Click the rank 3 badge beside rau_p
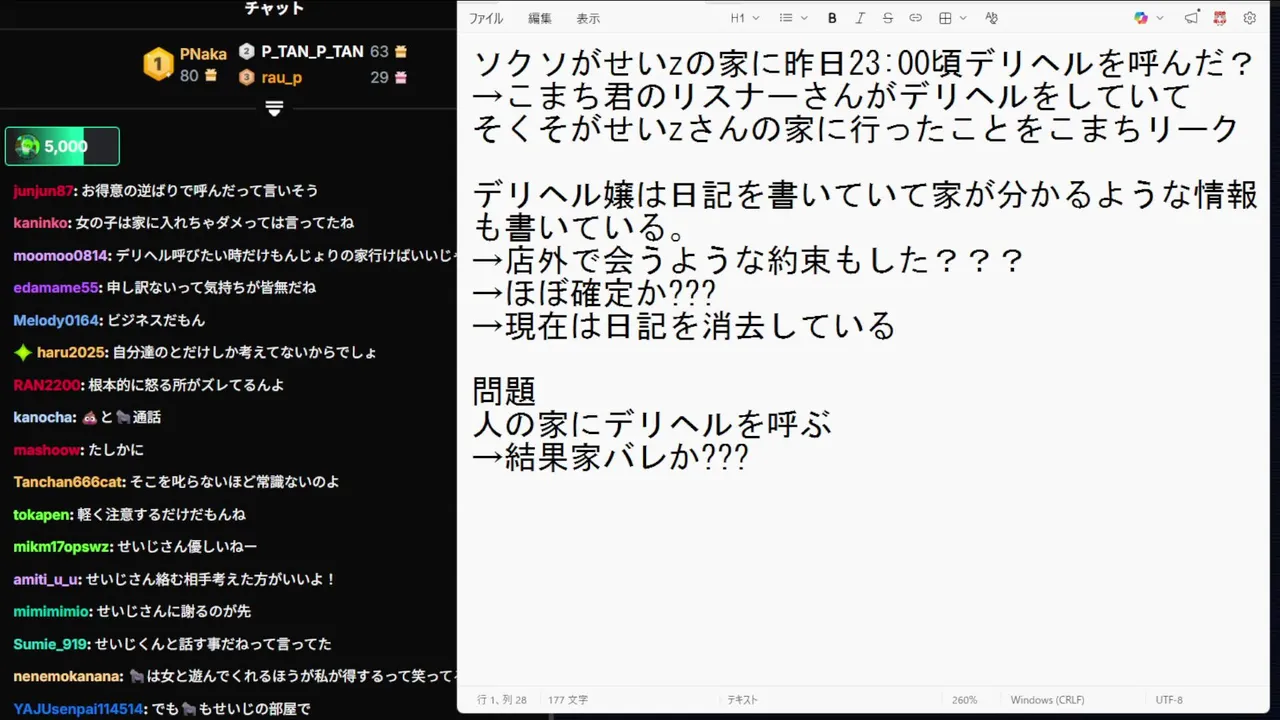1280x720 pixels. pos(247,77)
